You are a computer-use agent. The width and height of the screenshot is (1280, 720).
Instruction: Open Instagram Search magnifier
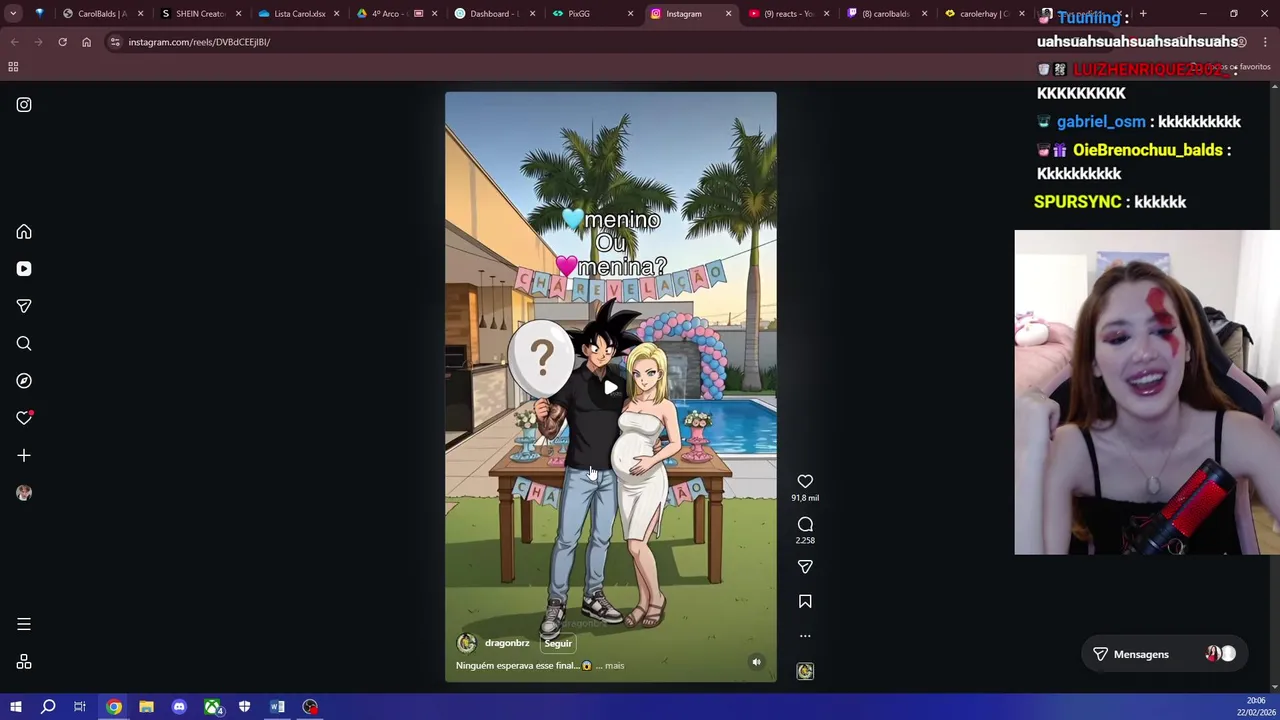(x=24, y=344)
